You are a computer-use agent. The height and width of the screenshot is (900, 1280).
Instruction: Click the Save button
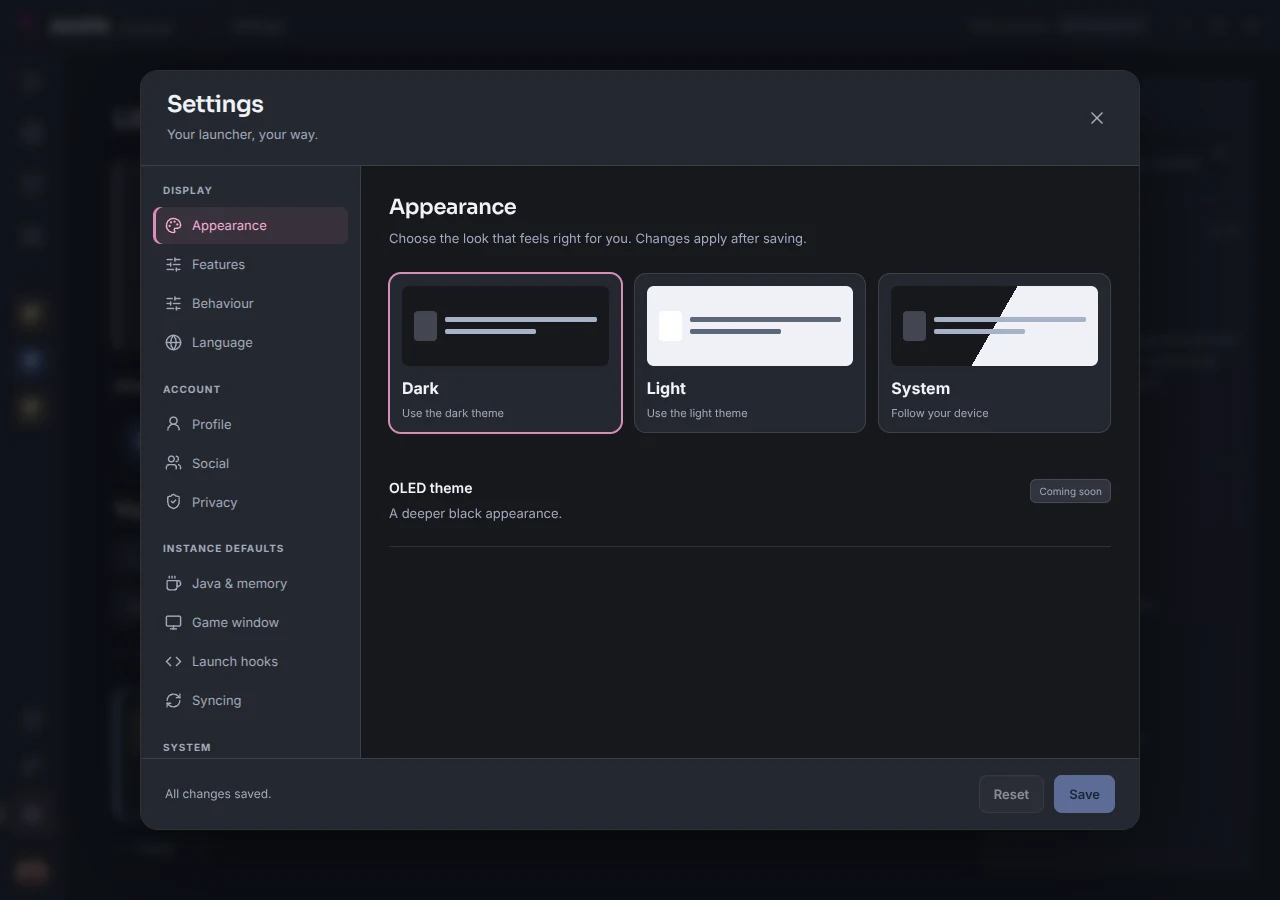[1084, 794]
